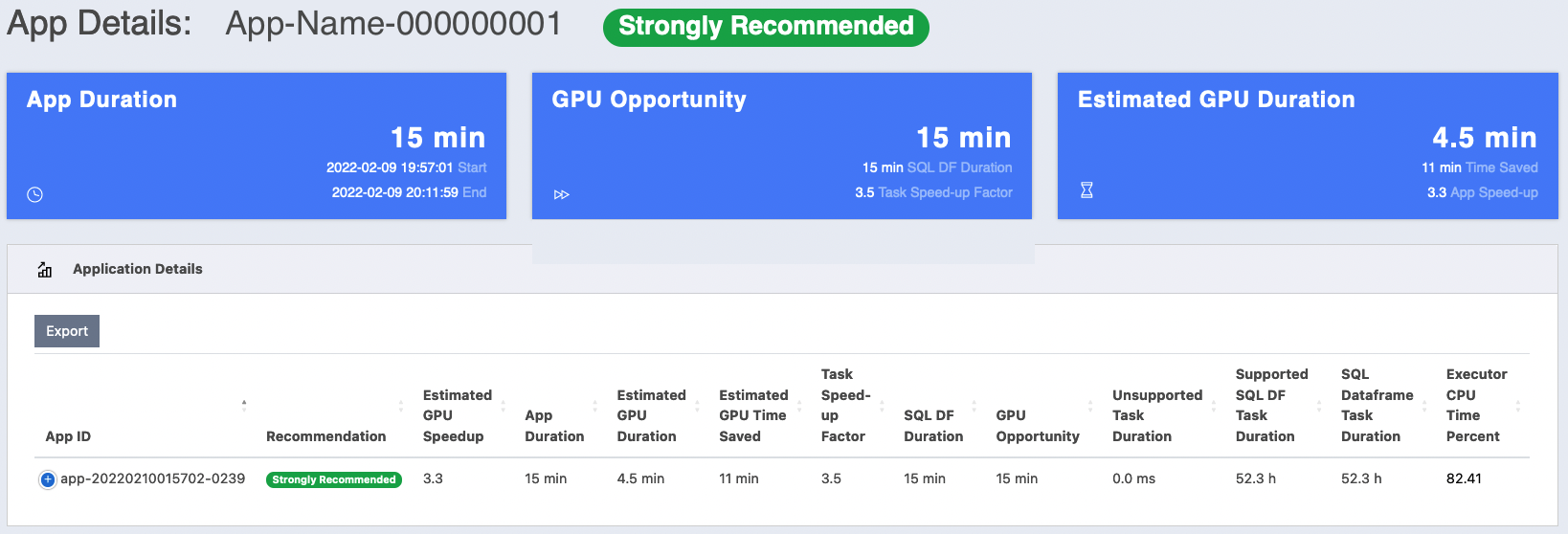Click the GPU Opportunity card title
1568x534 pixels.
point(649,100)
